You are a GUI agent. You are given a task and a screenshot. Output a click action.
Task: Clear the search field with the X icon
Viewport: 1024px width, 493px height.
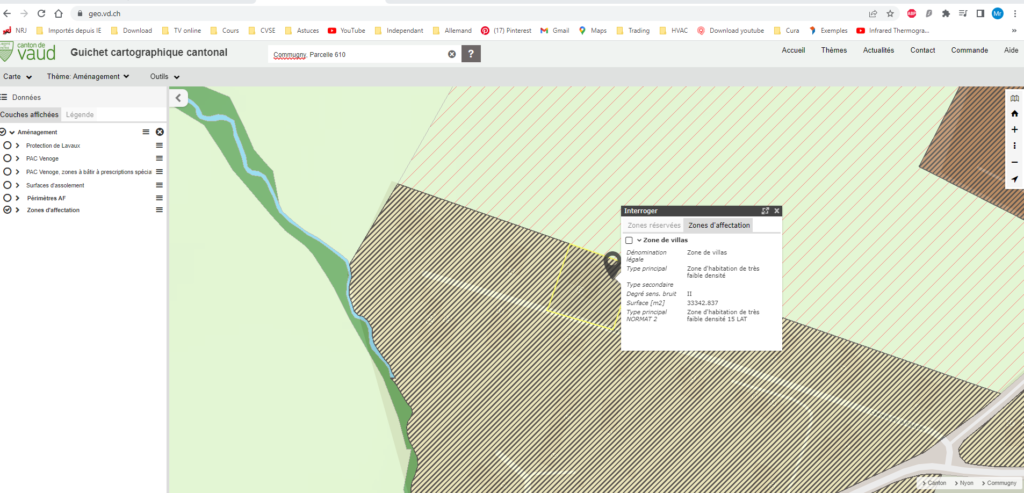click(451, 54)
